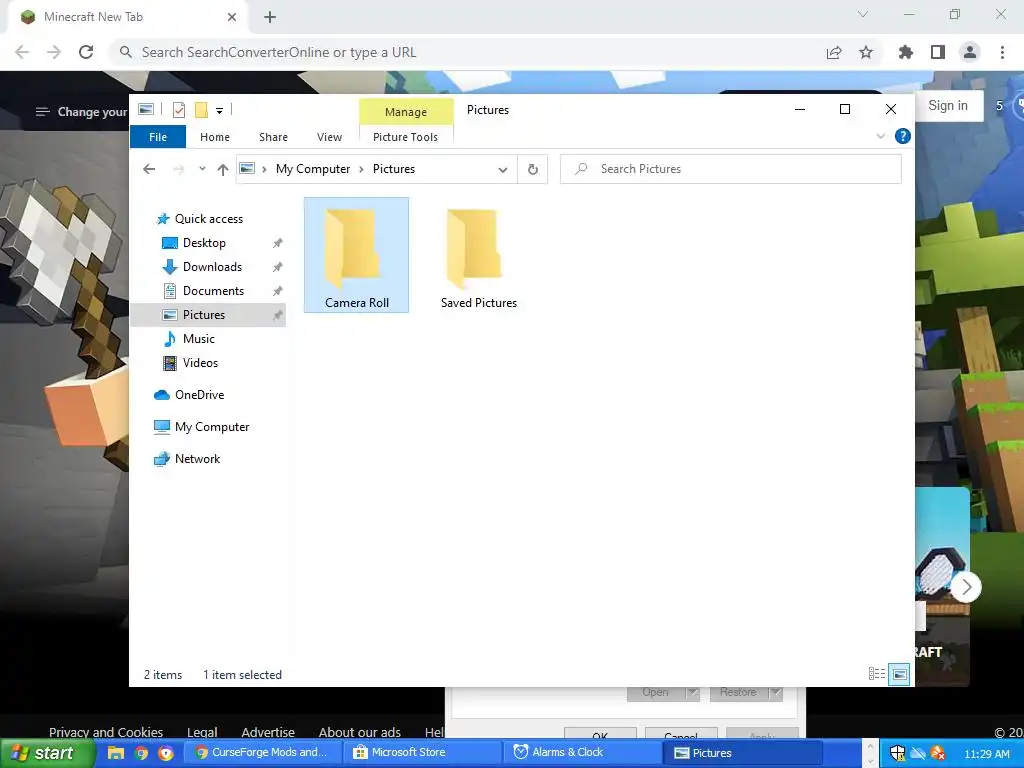Open the recent locations dropdown arrow
The height and width of the screenshot is (768, 1024).
[202, 169]
